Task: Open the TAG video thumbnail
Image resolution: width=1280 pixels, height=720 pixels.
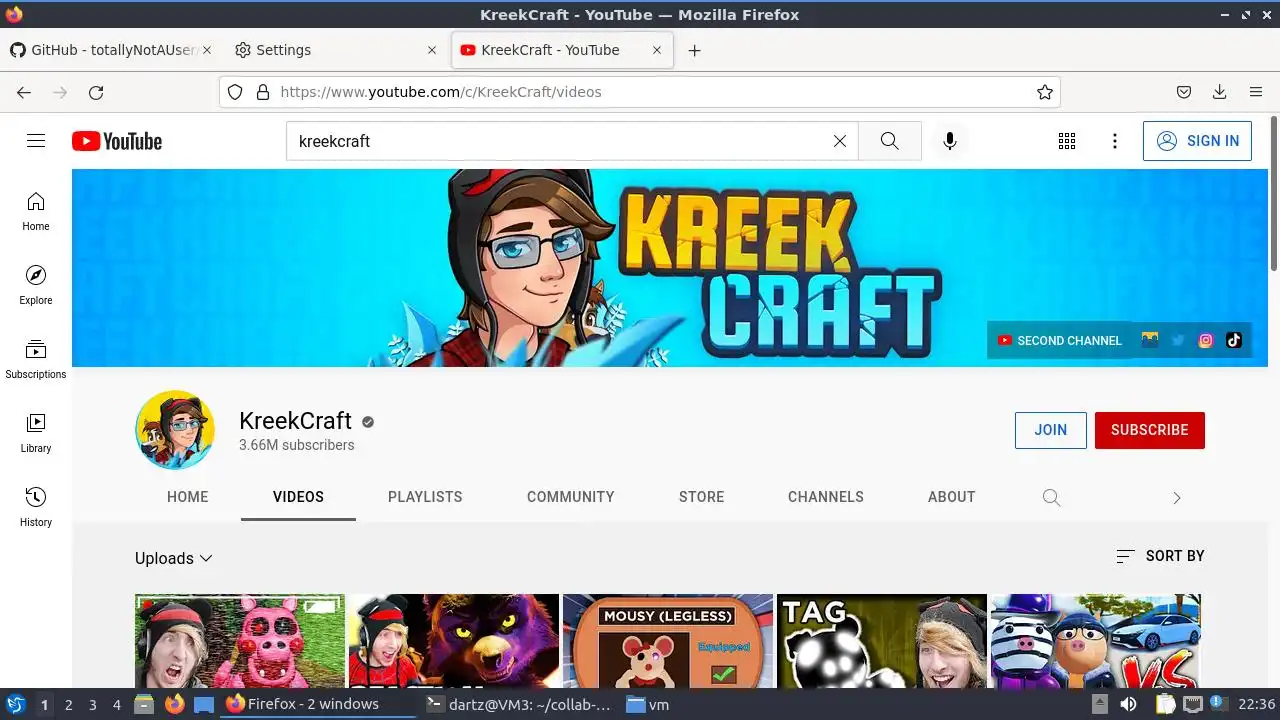Action: [882, 640]
